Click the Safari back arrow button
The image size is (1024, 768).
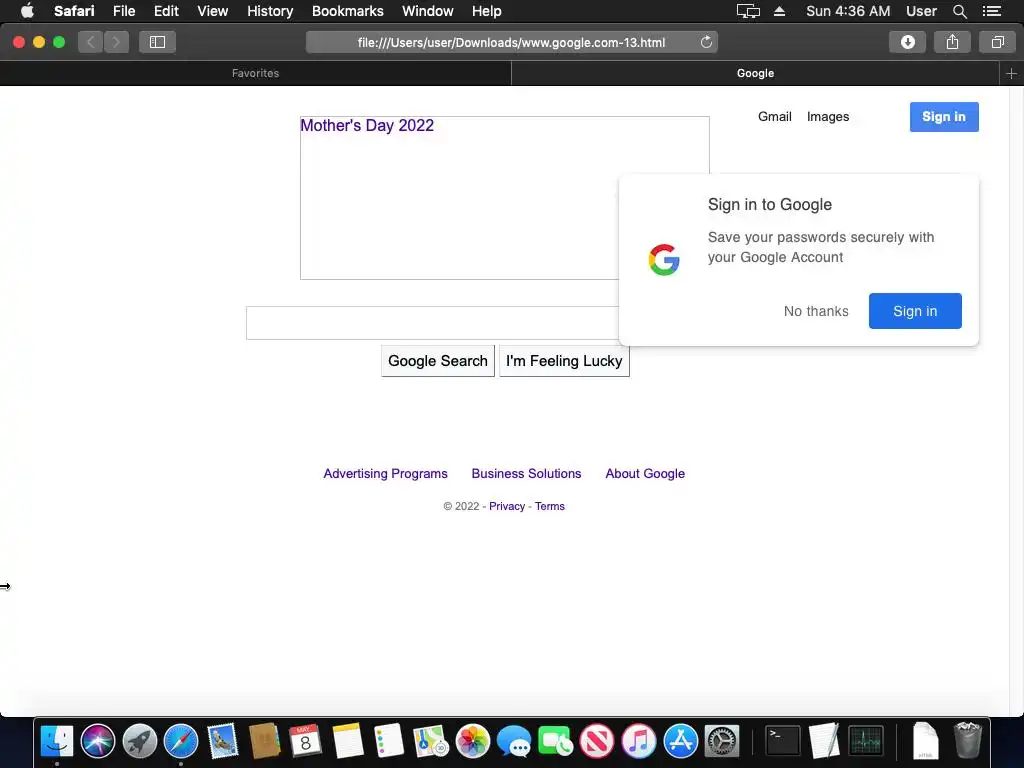(91, 42)
